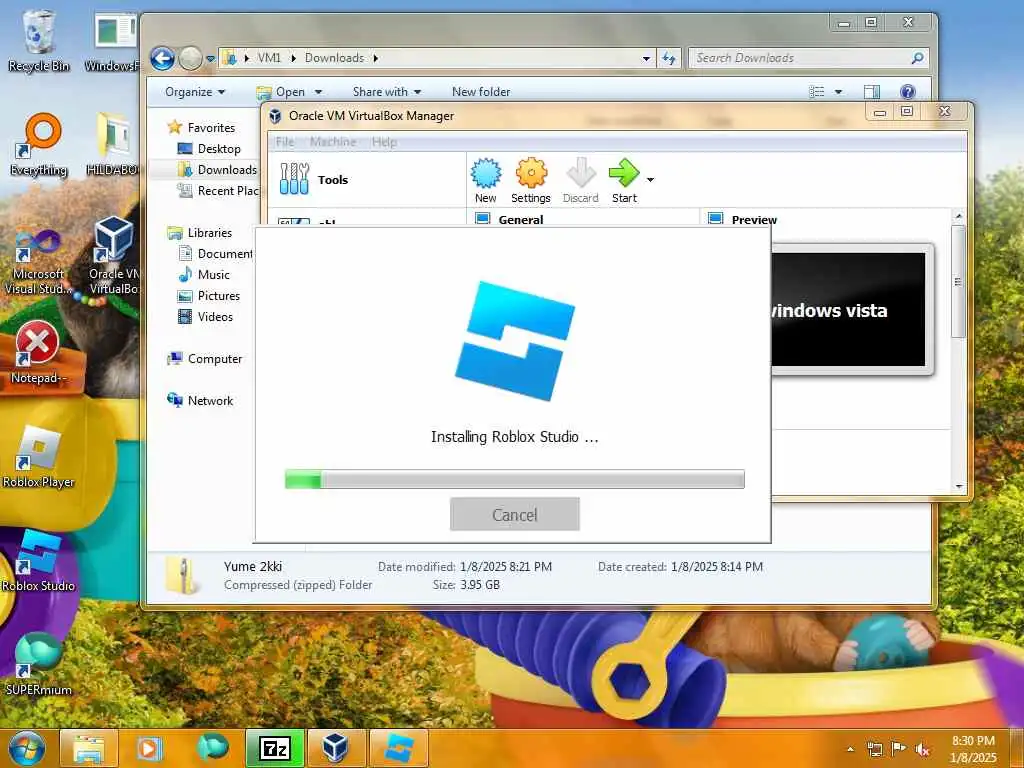The image size is (1024, 768).
Task: Click the Explorer forward navigation button
Action: pos(190,58)
